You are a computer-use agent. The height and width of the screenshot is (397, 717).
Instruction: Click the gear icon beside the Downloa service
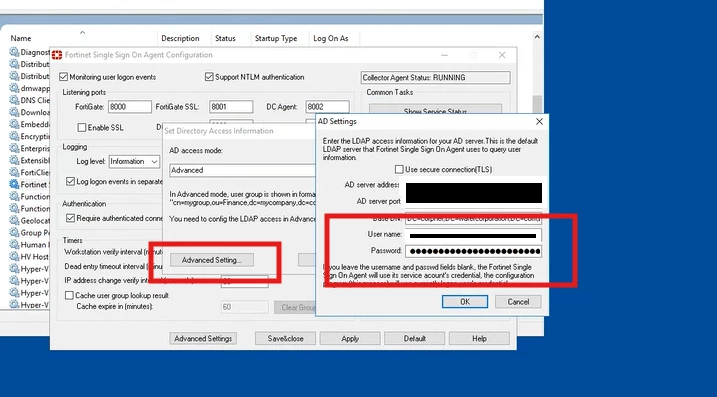click(x=14, y=112)
